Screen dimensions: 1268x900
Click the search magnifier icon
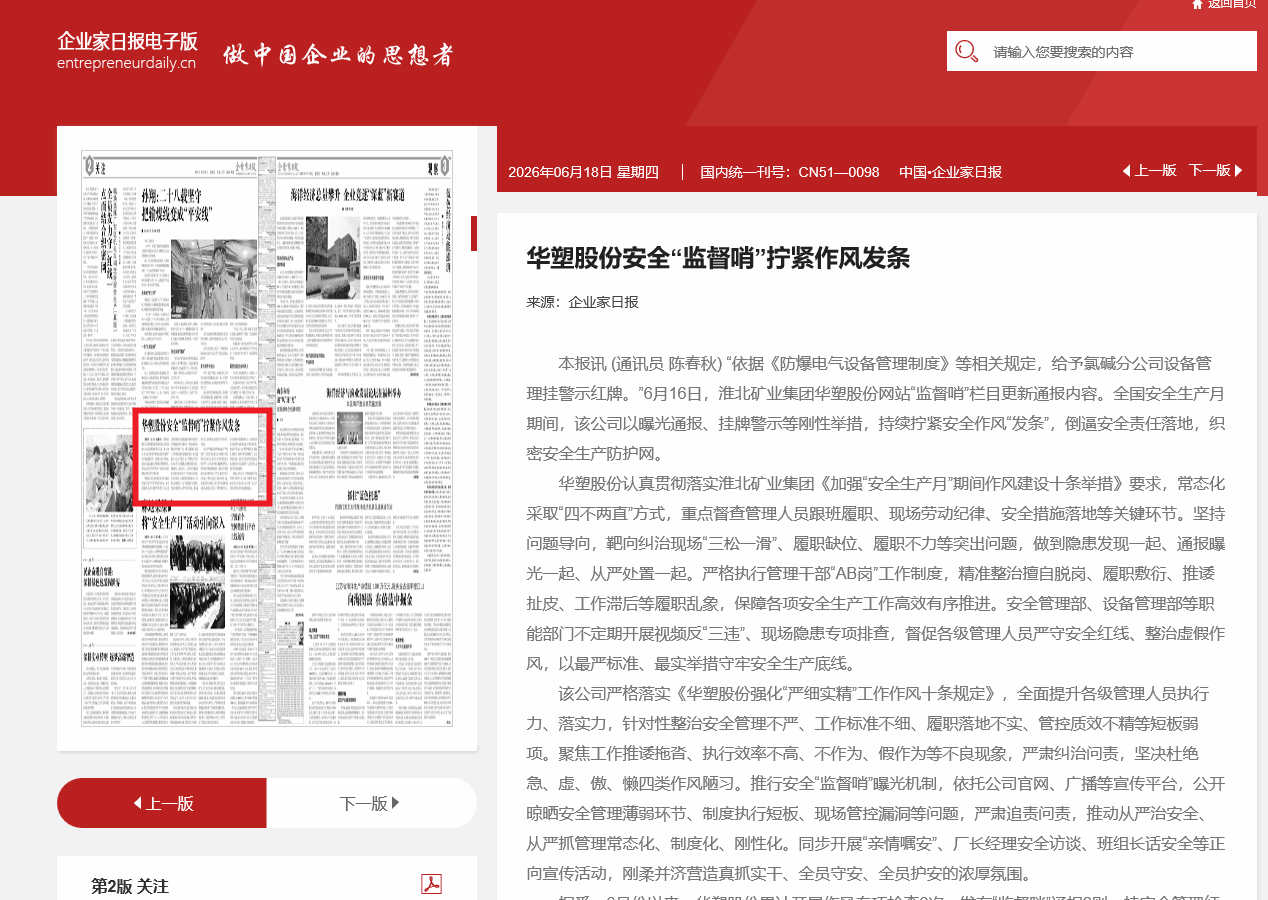click(967, 51)
